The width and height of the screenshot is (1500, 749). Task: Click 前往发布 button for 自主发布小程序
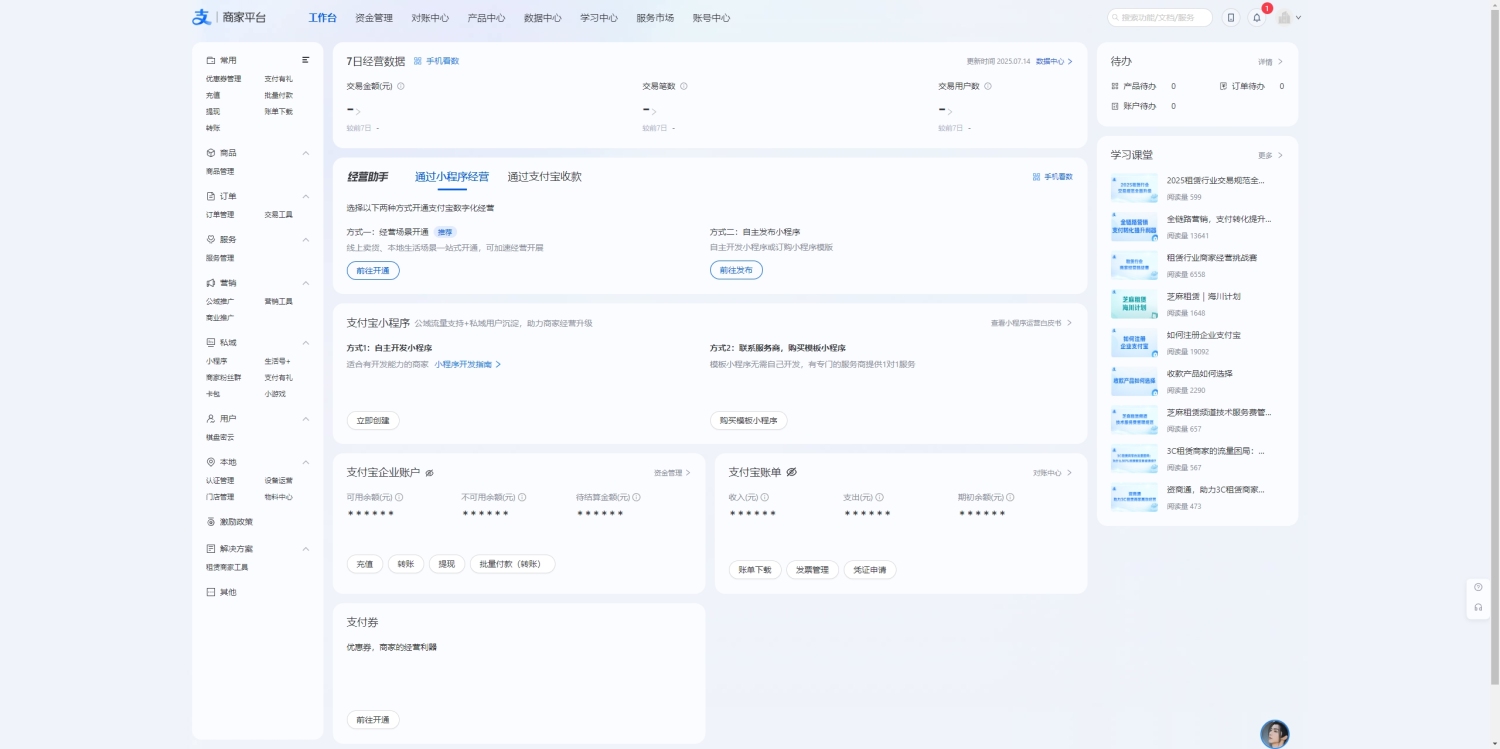tap(736, 270)
